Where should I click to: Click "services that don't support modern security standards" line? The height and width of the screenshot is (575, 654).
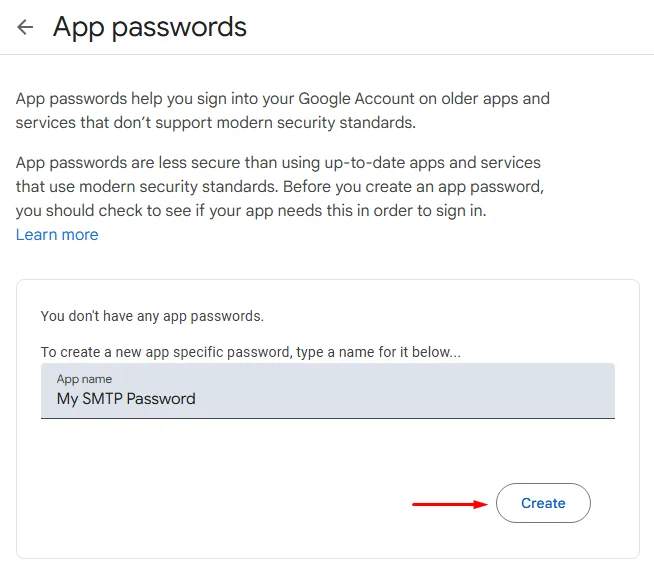tap(215, 123)
